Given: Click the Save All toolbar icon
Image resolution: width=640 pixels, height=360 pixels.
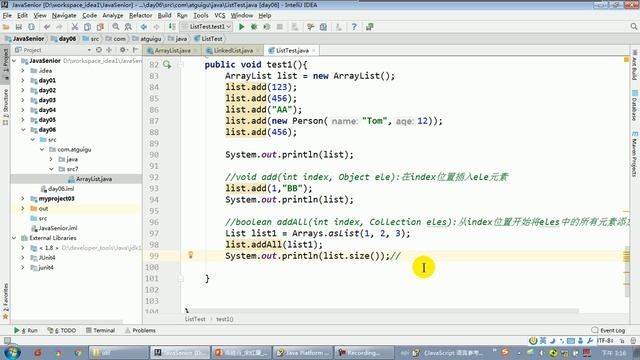Looking at the screenshot, I should coord(19,27).
